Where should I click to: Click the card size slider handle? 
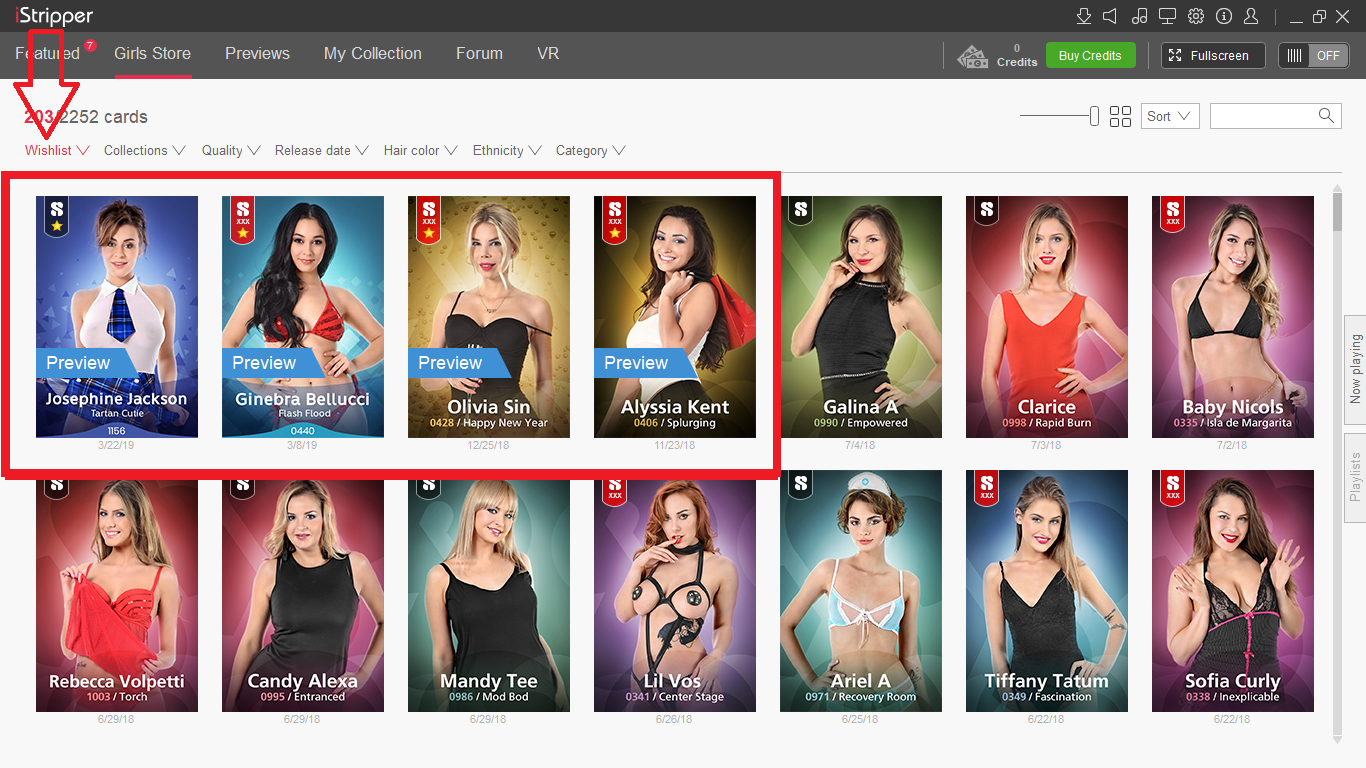click(1094, 116)
